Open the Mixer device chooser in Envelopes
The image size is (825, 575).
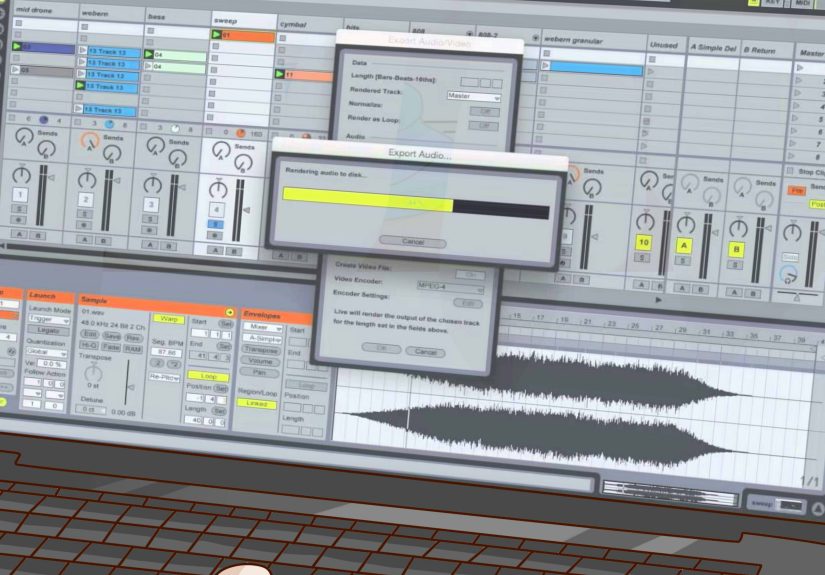click(x=263, y=327)
